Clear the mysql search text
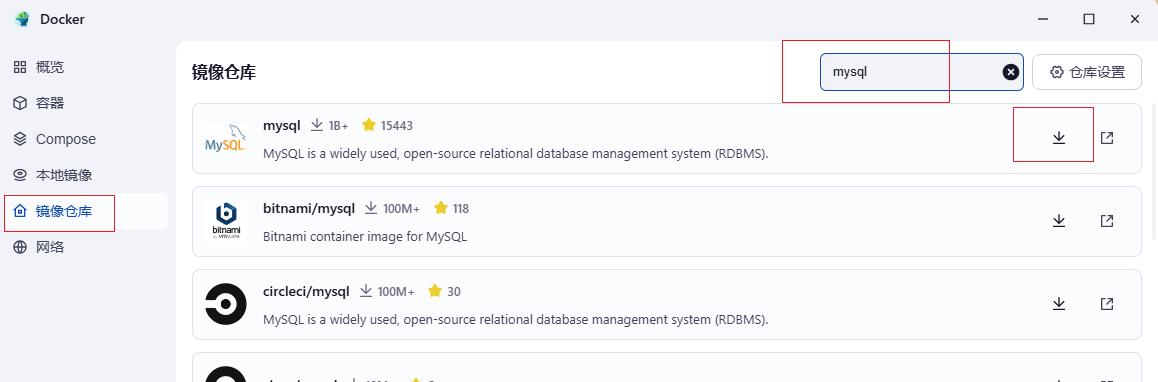The image size is (1158, 382). (1010, 72)
